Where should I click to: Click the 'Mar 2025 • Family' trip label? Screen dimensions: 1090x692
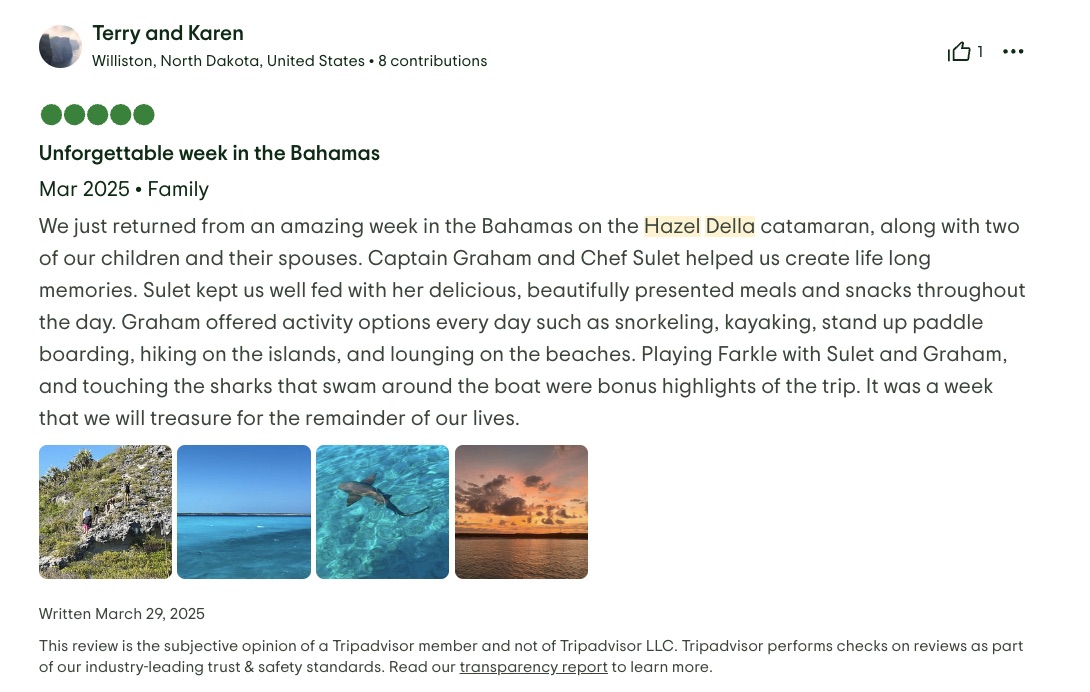pyautogui.click(x=124, y=189)
